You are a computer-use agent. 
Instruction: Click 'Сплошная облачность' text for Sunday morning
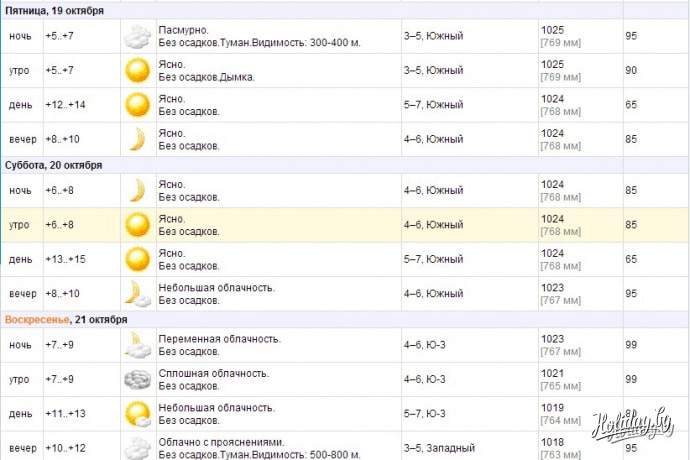[x=214, y=373]
